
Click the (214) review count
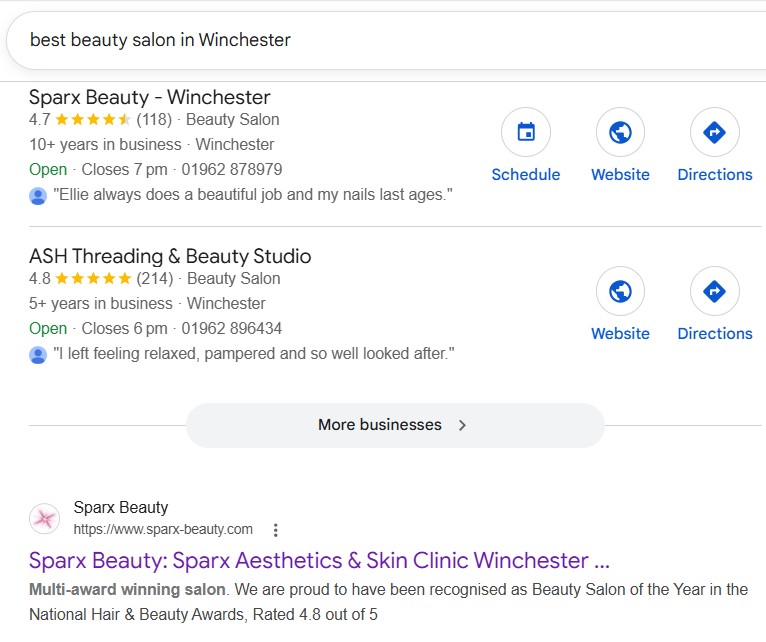(x=155, y=278)
